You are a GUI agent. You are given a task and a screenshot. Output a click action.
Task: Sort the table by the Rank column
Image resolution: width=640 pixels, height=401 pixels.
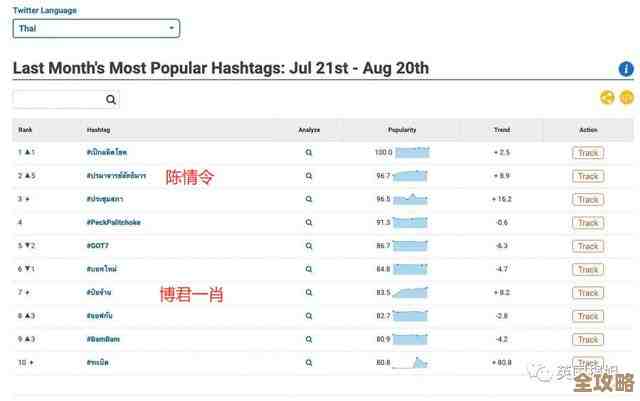pos(26,130)
